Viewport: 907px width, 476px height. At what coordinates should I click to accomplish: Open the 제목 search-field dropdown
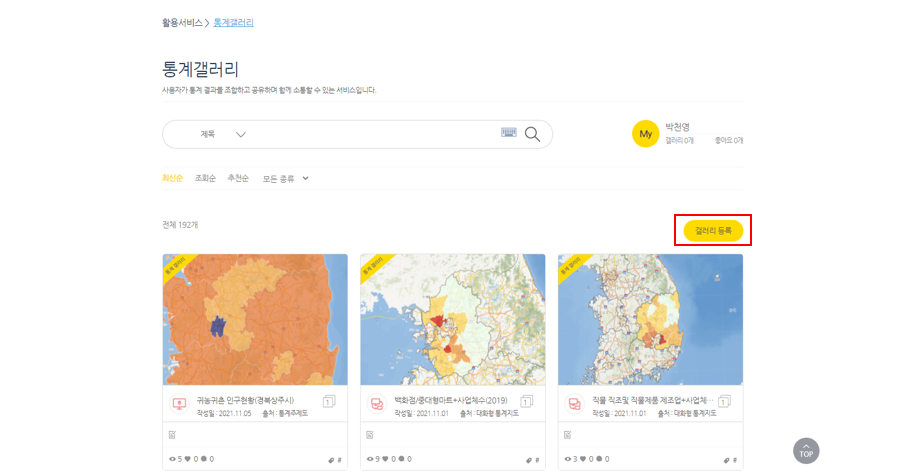click(x=223, y=134)
